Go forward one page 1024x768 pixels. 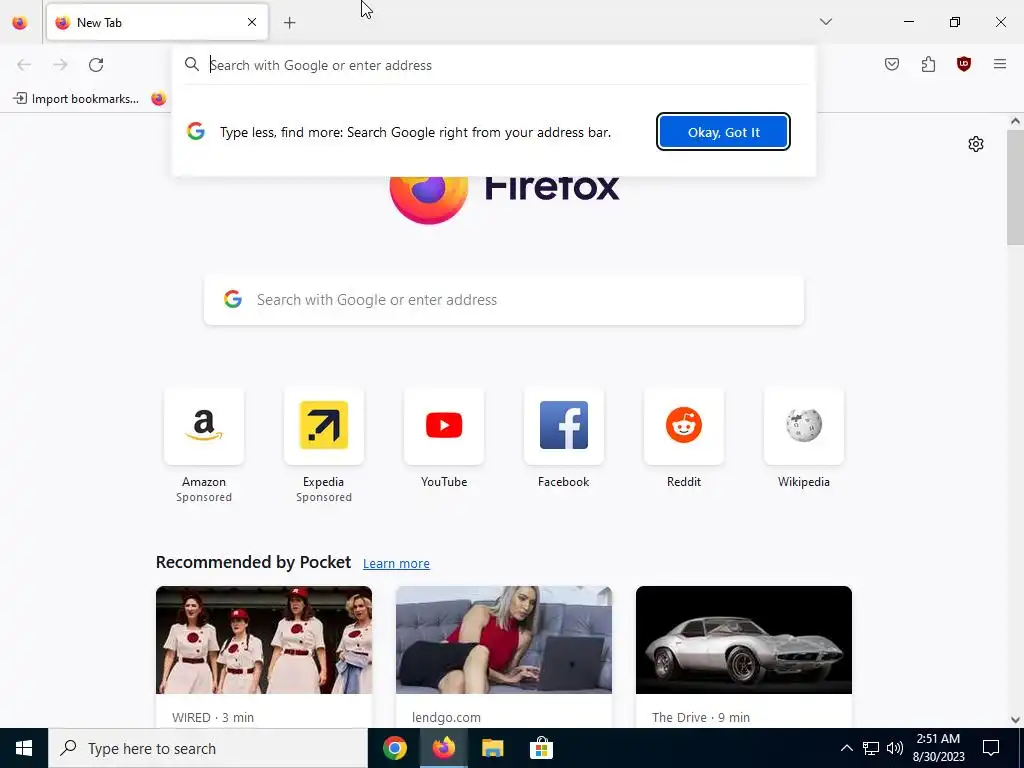60,65
